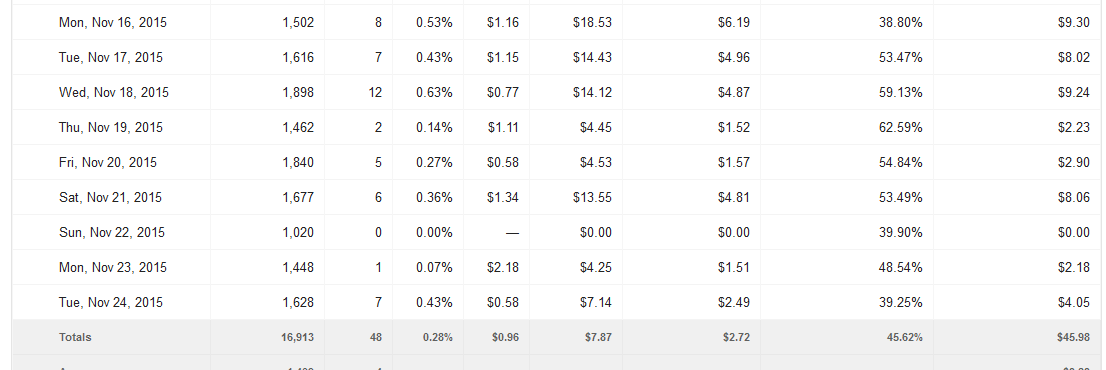The width and height of the screenshot is (1106, 370).
Task: Select the dash cell in Nov 22 row
Action: (512, 233)
